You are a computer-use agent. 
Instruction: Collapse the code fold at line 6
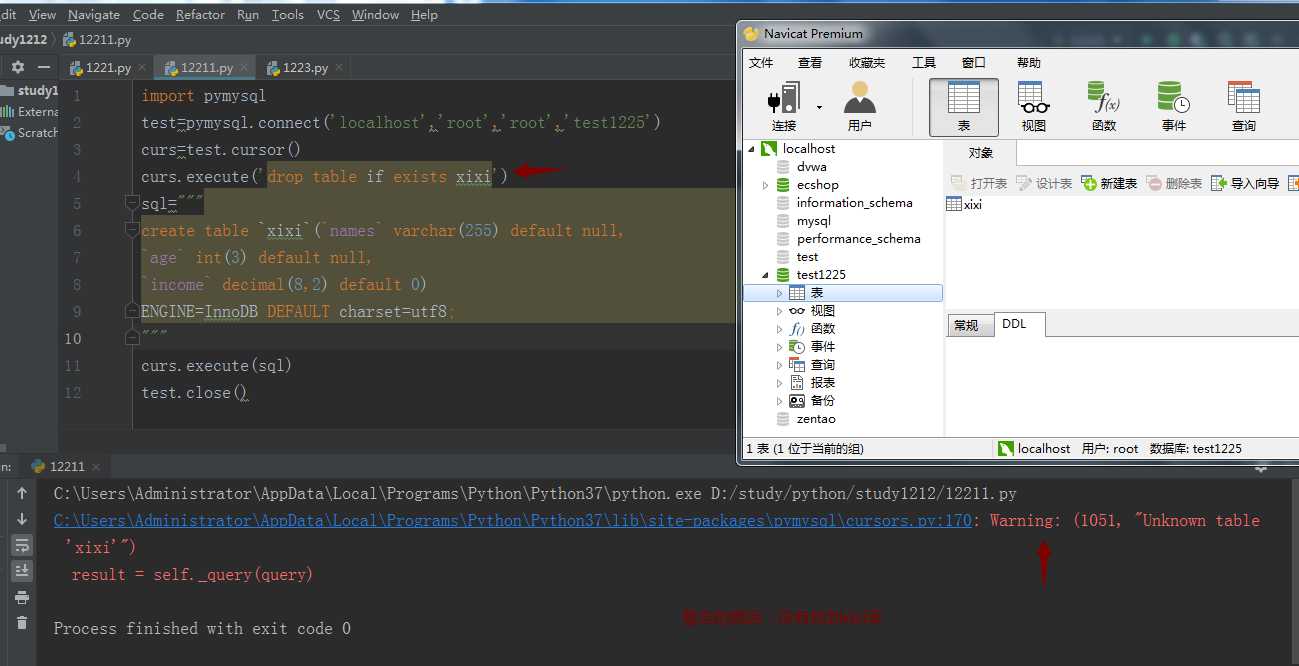131,230
